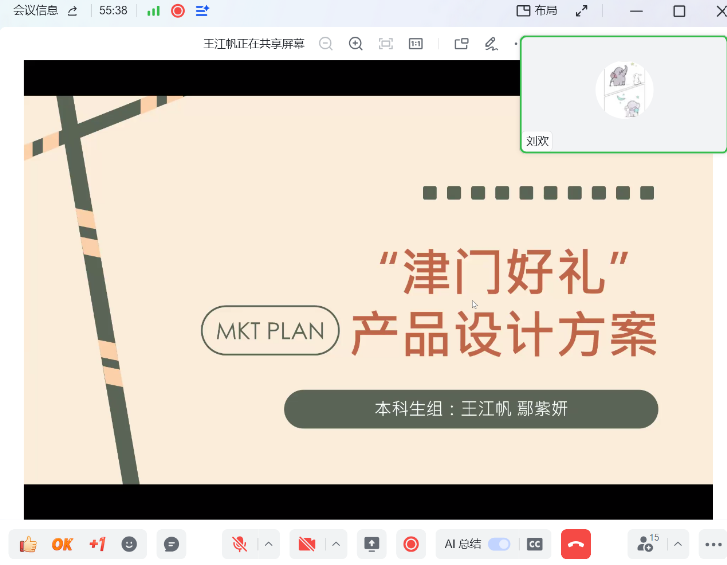Image resolution: width=727 pixels, height=565 pixels.
Task: Turn on the camera
Action: [307, 544]
